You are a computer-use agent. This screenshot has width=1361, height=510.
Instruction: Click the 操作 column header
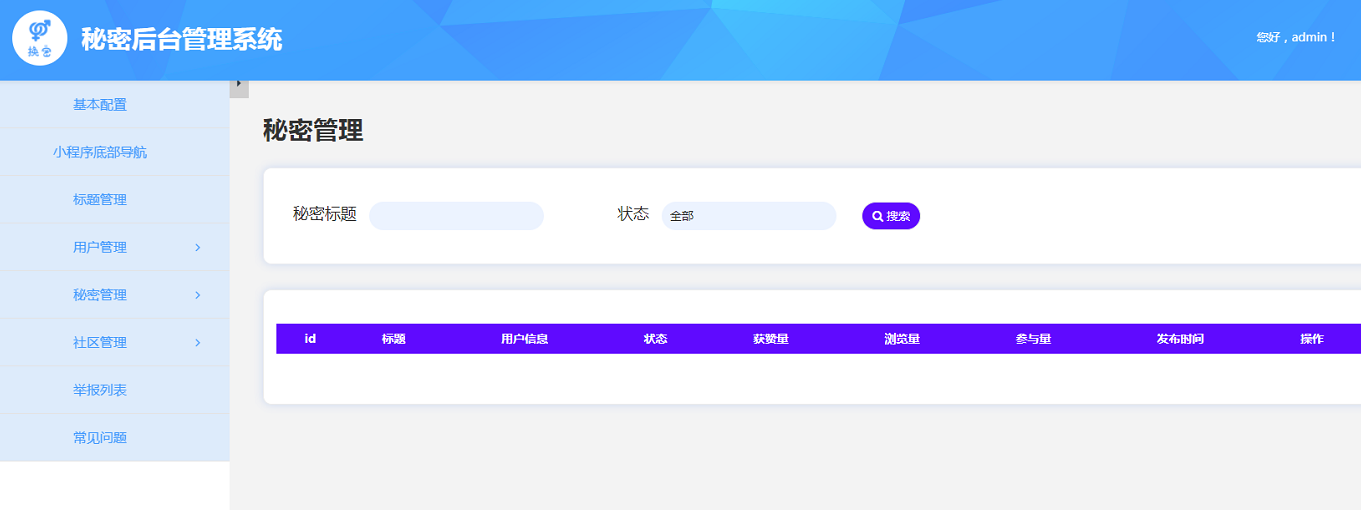(1312, 339)
